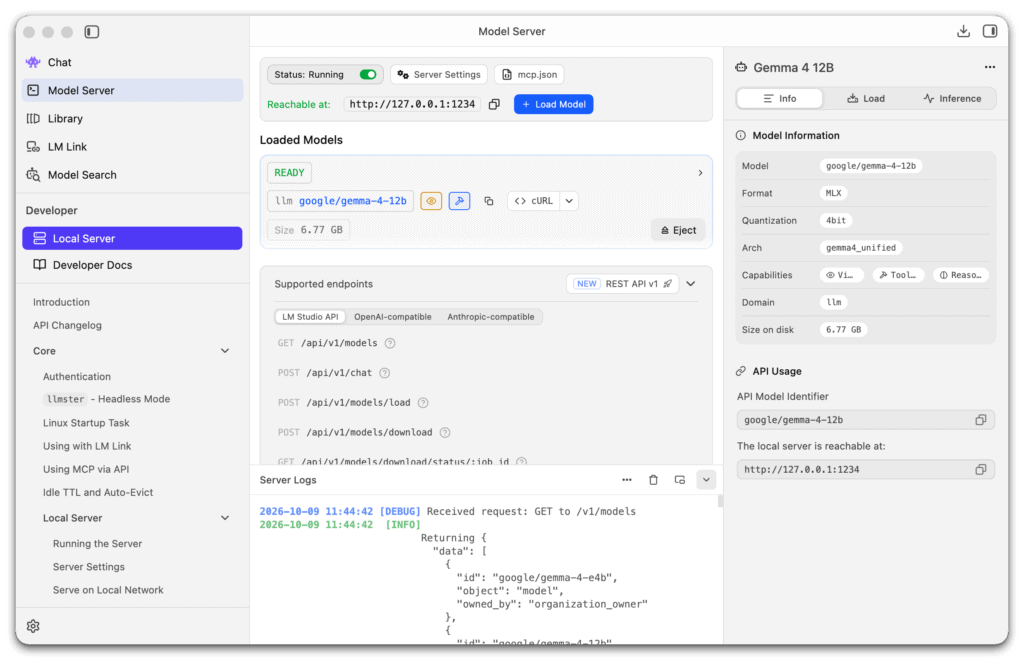The height and width of the screenshot is (665, 1024).
Task: Open the Linux Startup Task doc
Action: [86, 423]
